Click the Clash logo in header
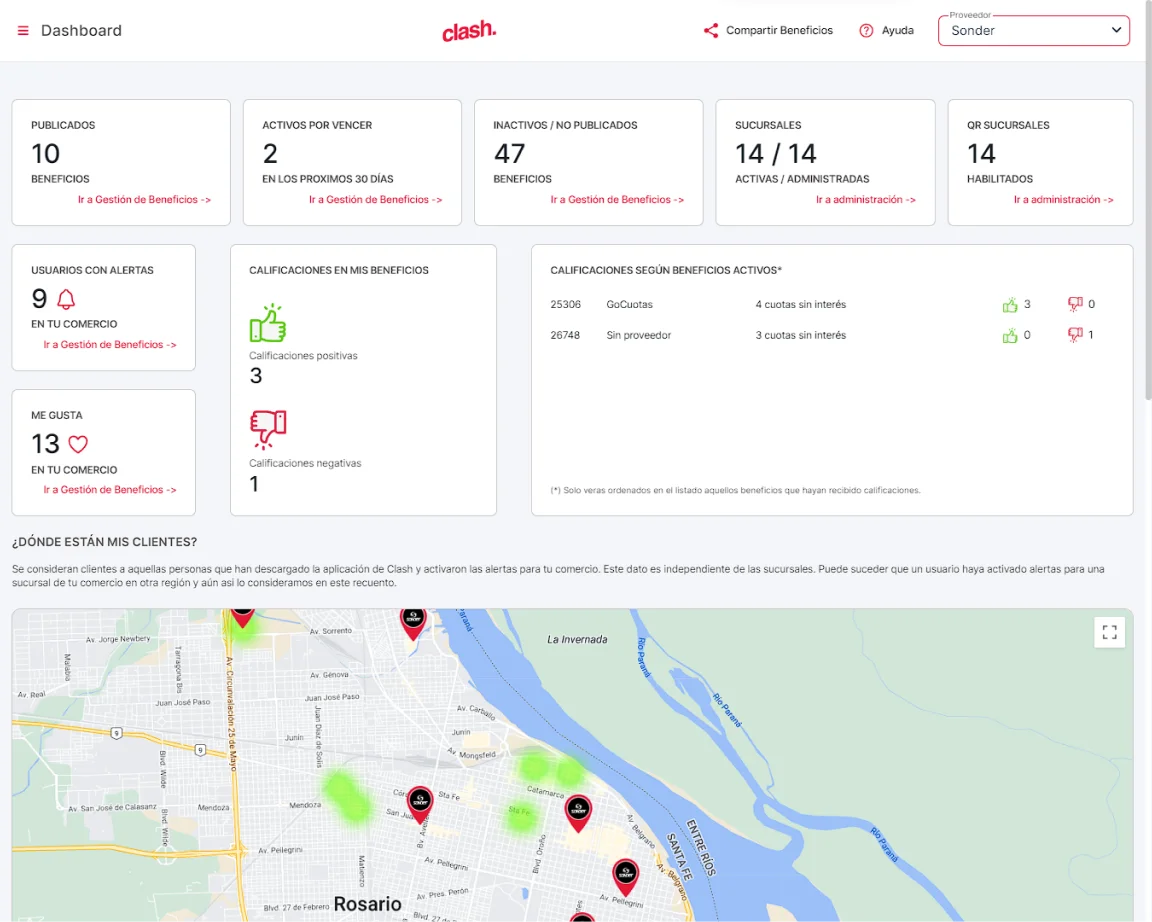The height and width of the screenshot is (922, 1152). point(469,31)
